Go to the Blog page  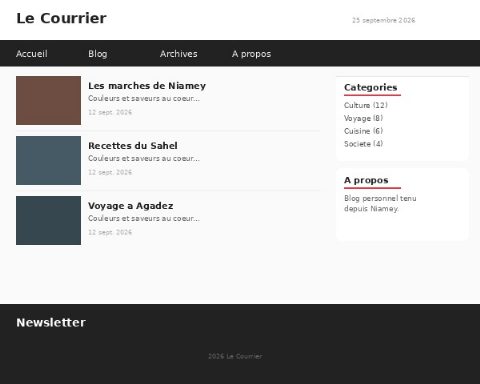coord(98,54)
